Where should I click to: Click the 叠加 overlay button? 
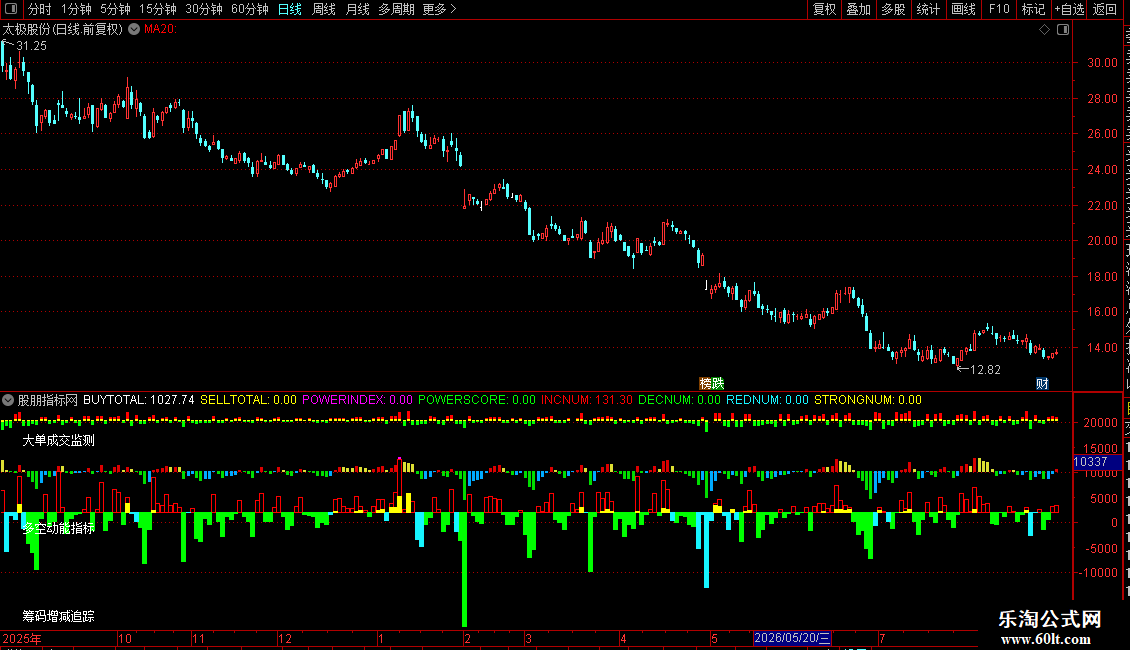859,9
